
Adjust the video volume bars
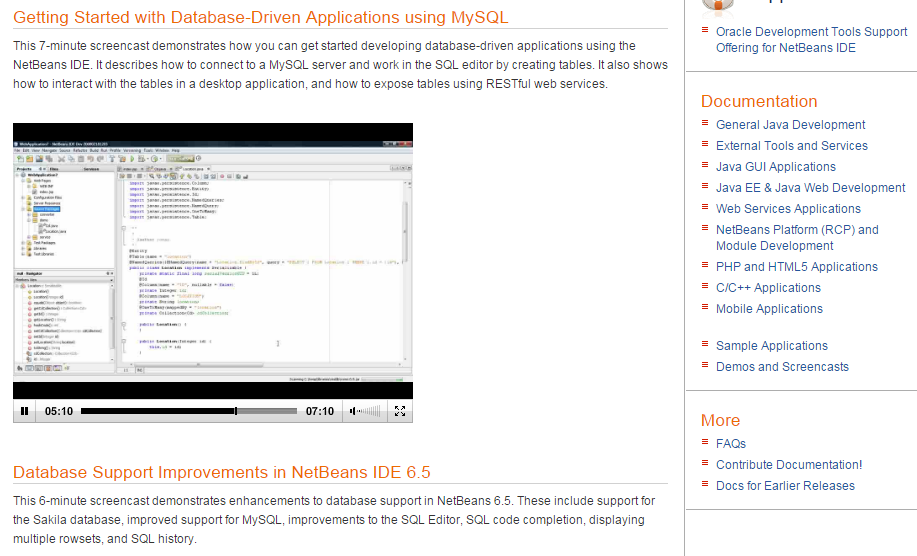pyautogui.click(x=369, y=411)
